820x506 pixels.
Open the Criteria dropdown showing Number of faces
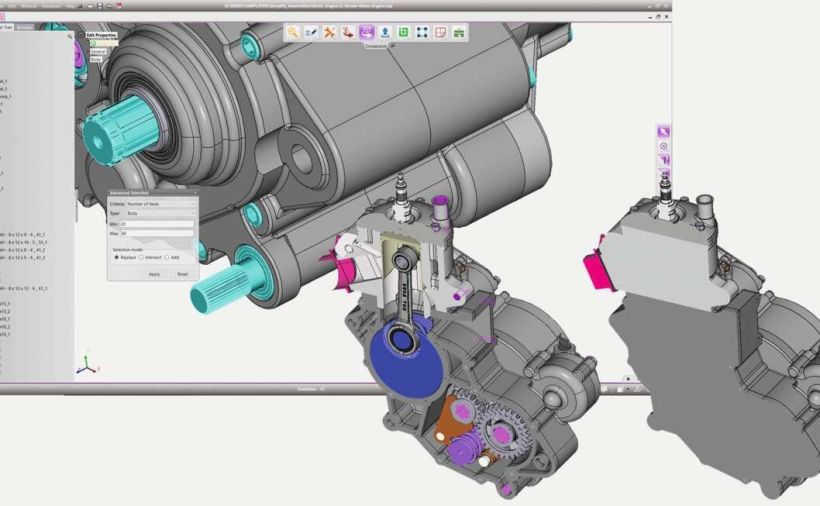click(160, 203)
